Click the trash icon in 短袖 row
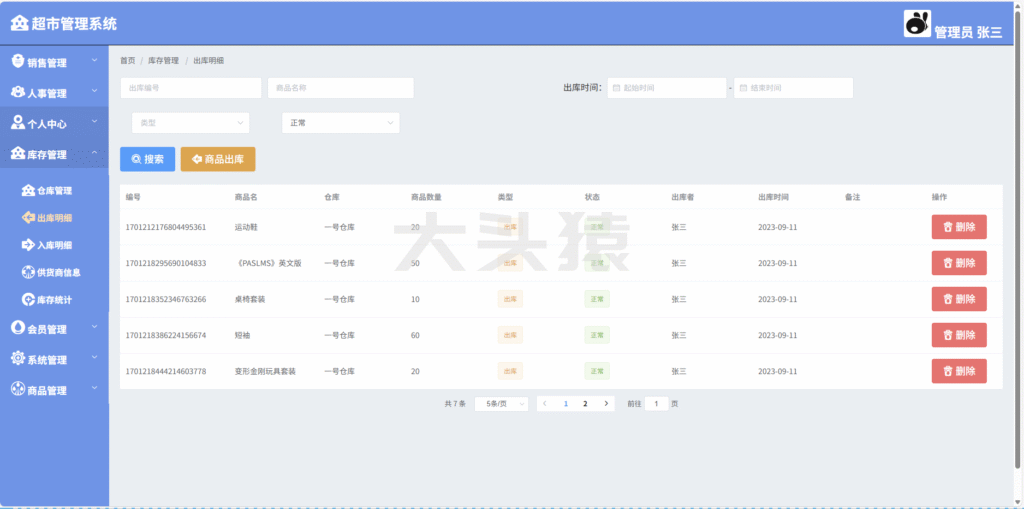The height and width of the screenshot is (509, 1024). click(948, 335)
